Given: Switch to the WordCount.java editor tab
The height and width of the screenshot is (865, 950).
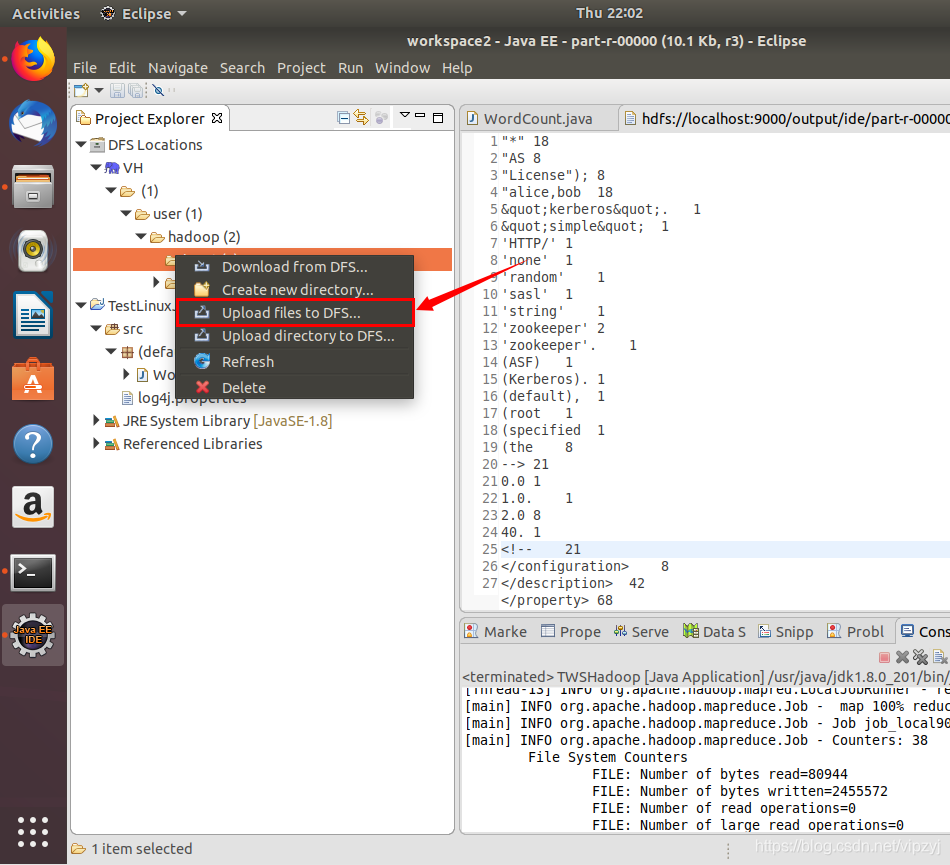Looking at the screenshot, I should click(538, 119).
